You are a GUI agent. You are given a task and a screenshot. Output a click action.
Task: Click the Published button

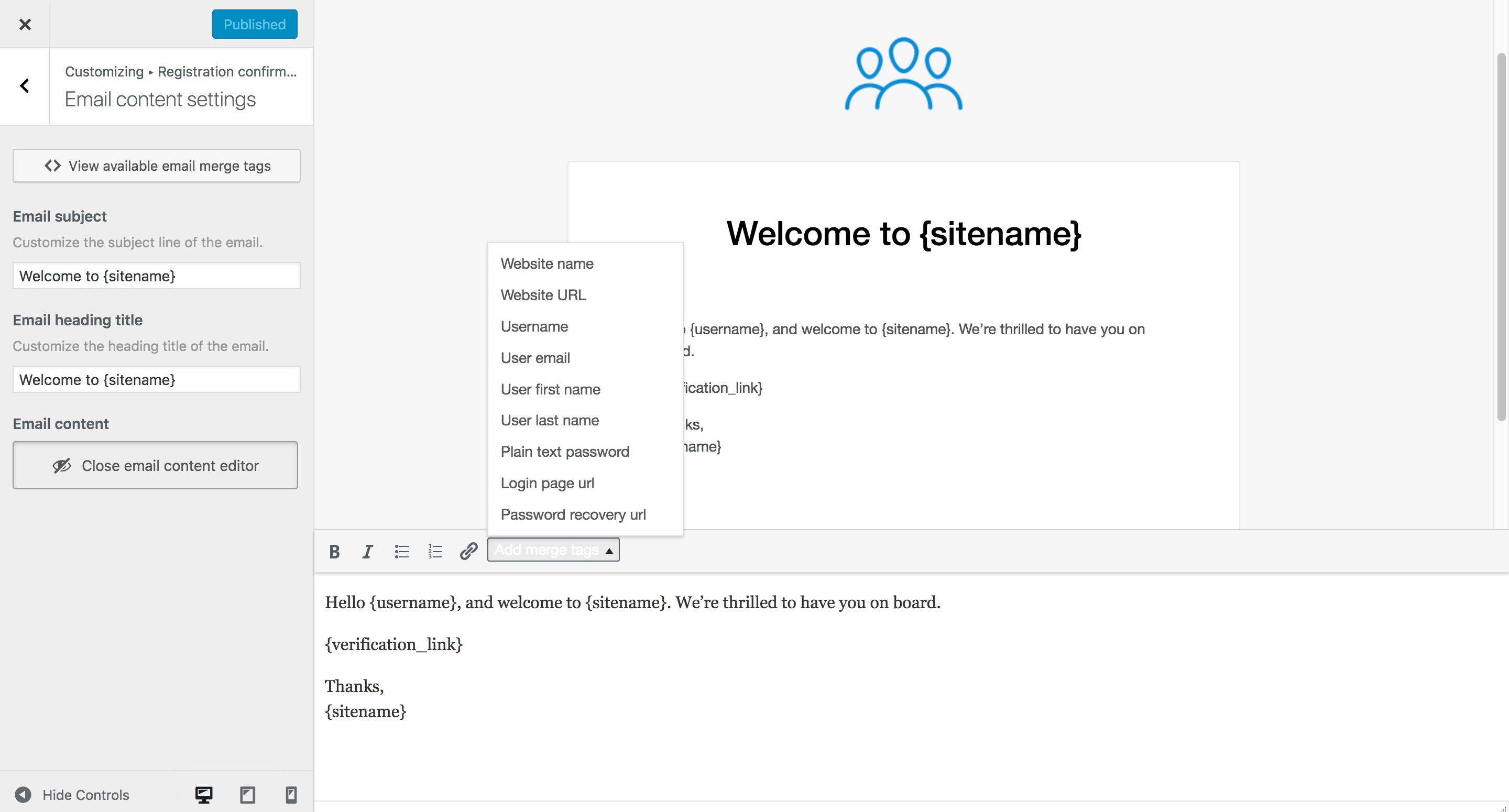pos(254,24)
